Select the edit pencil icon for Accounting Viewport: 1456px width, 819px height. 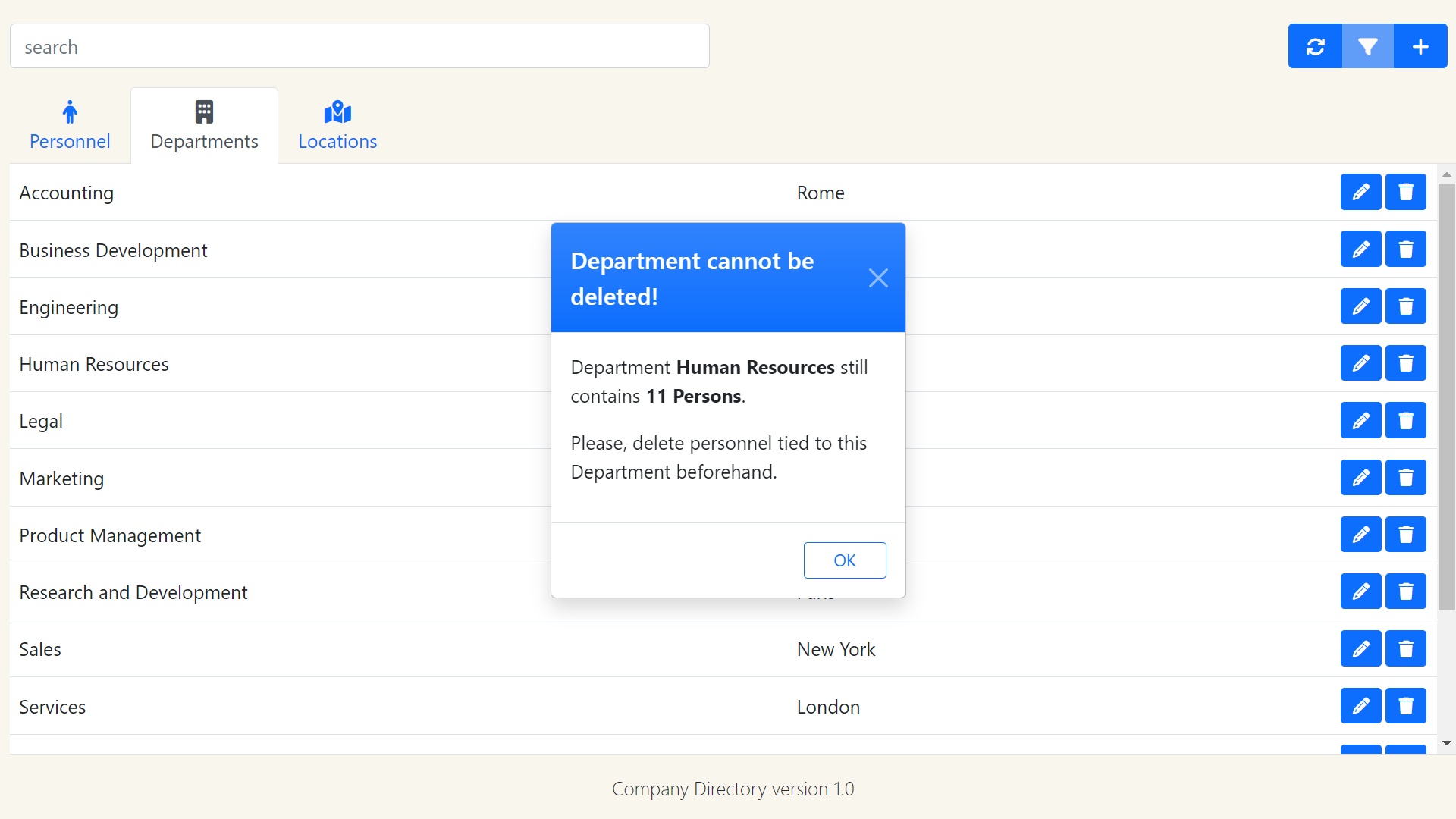[1360, 192]
